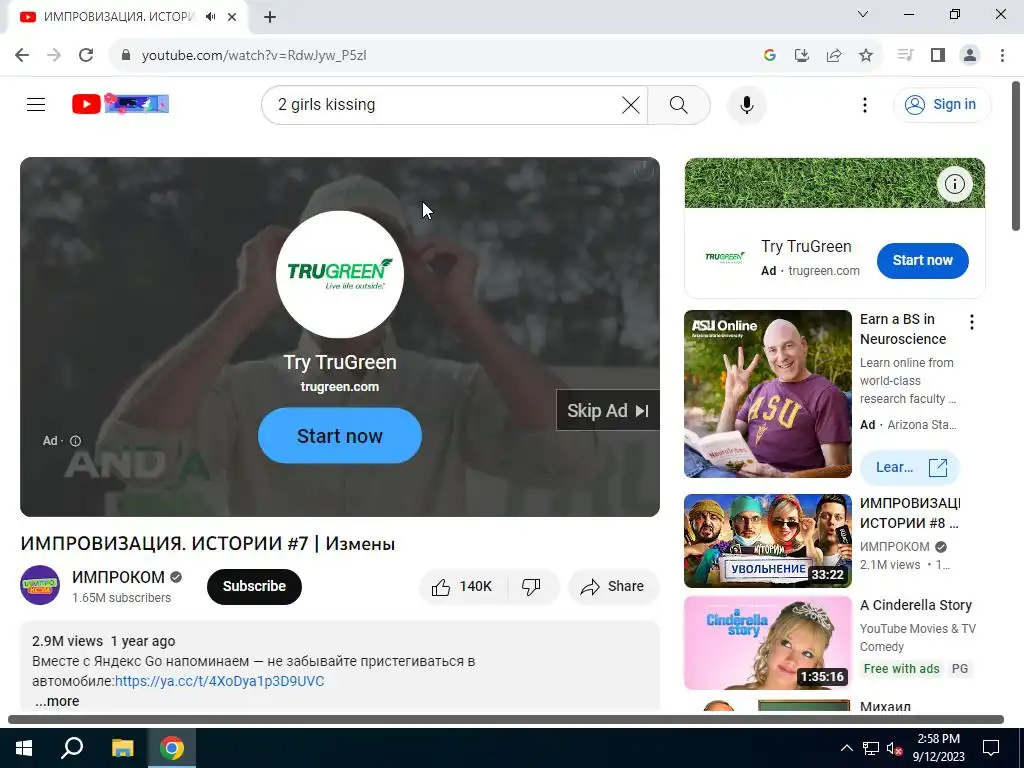The image size is (1024, 768).
Task: Click the URL in the address bar
Action: pyautogui.click(x=254, y=56)
